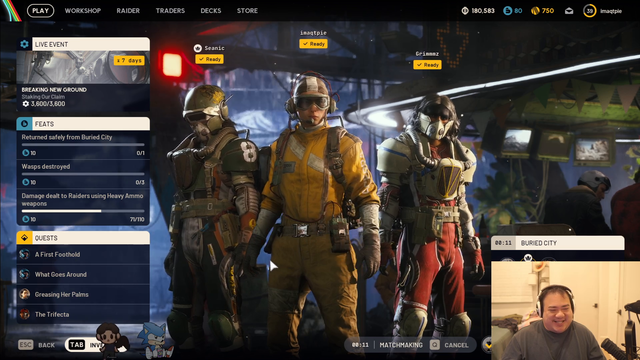Visit the STORE tab
640x360 pixels.
click(x=247, y=11)
